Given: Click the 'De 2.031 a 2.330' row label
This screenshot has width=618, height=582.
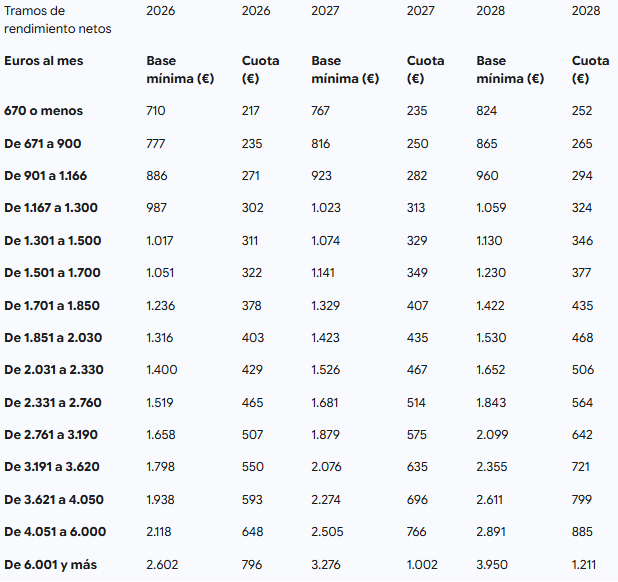Looking at the screenshot, I should point(54,370).
